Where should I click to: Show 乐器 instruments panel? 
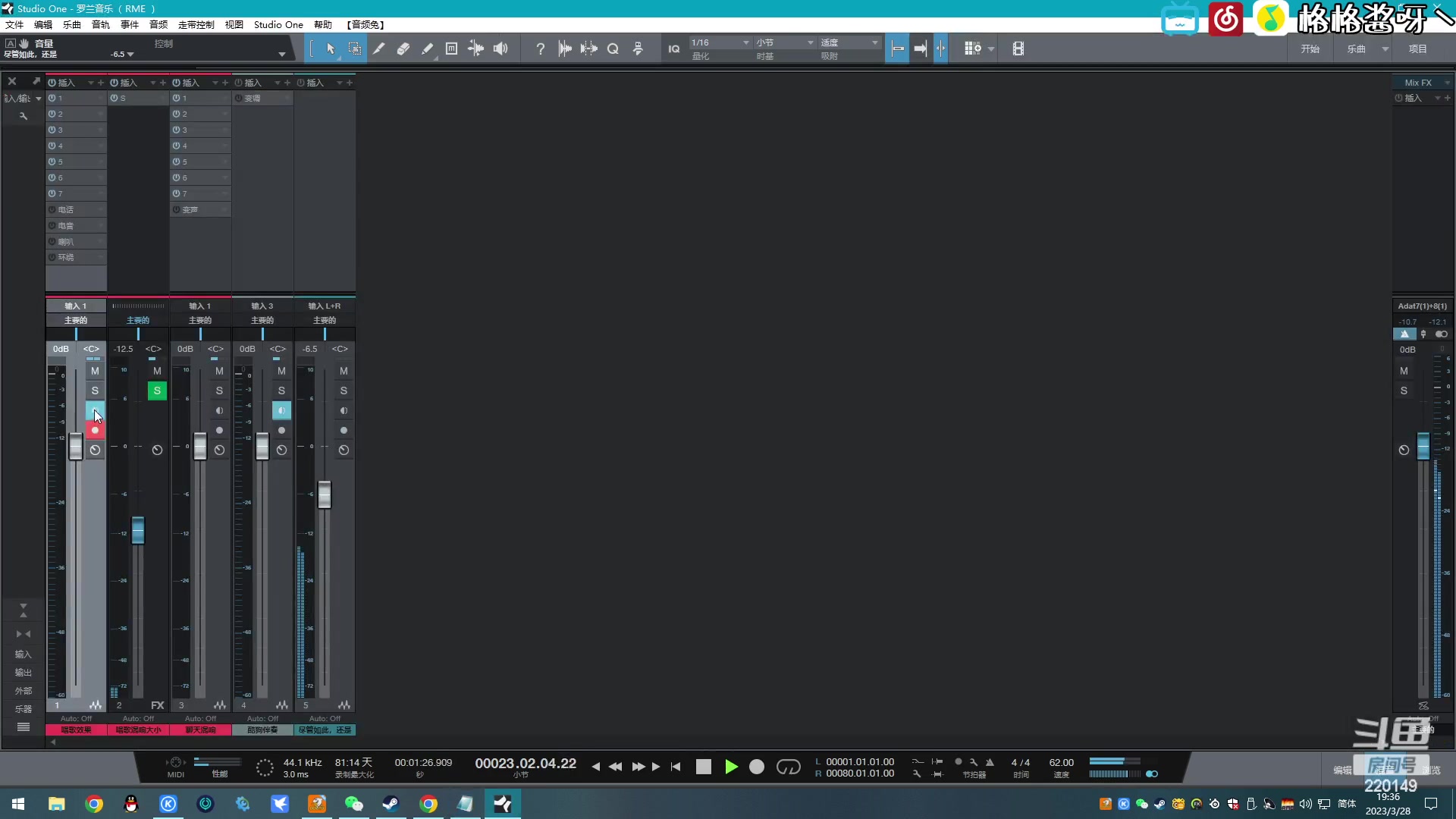(x=24, y=709)
